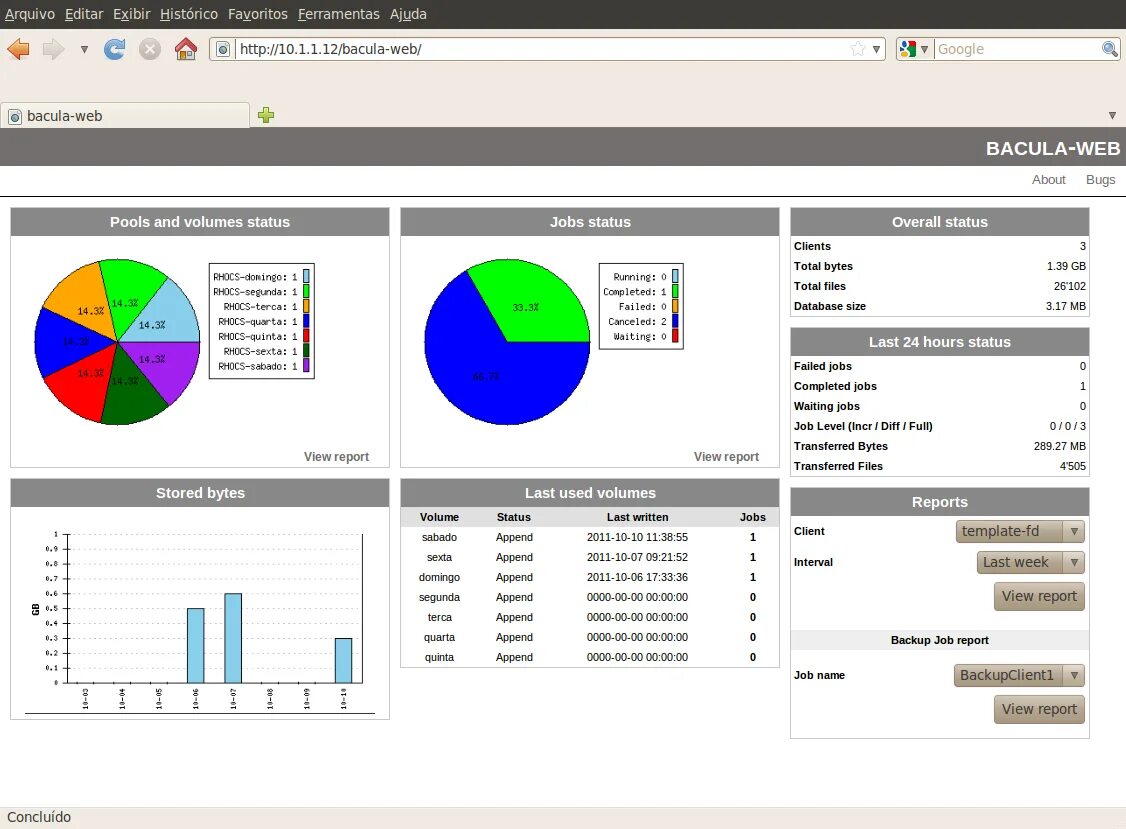Open View report under Pools and volumes

336,457
